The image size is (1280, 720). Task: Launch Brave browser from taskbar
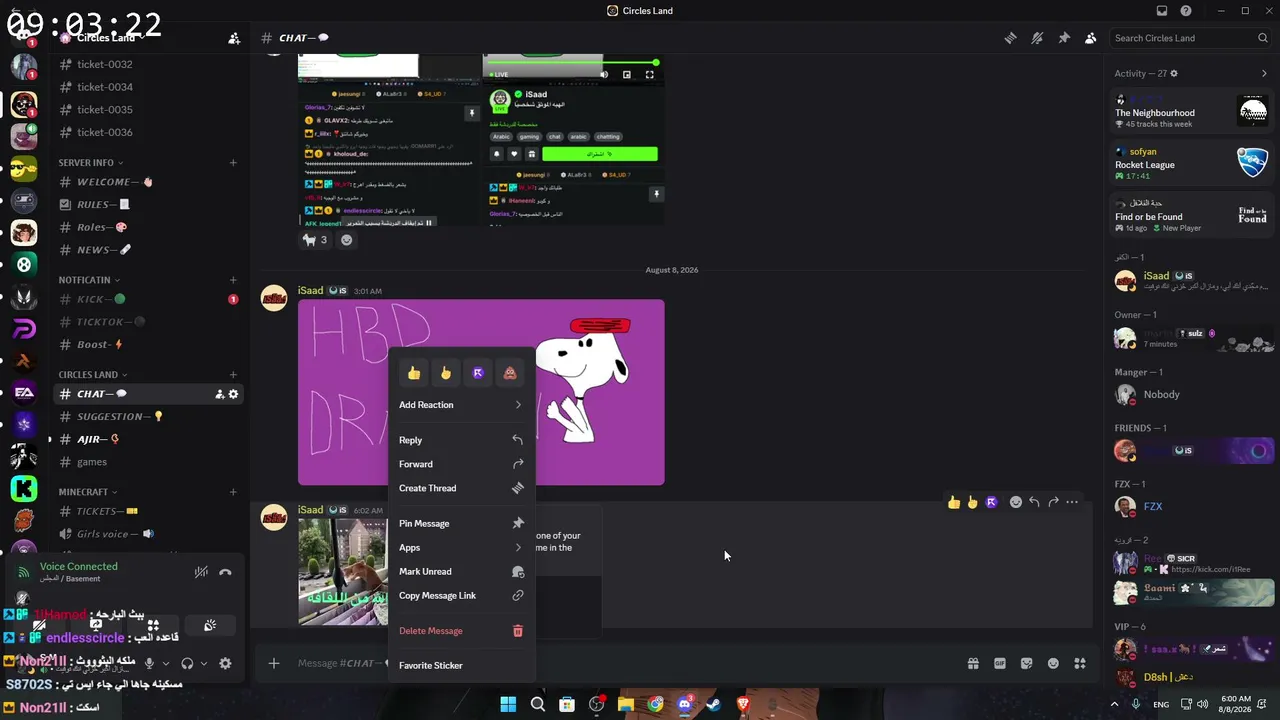pyautogui.click(x=743, y=704)
